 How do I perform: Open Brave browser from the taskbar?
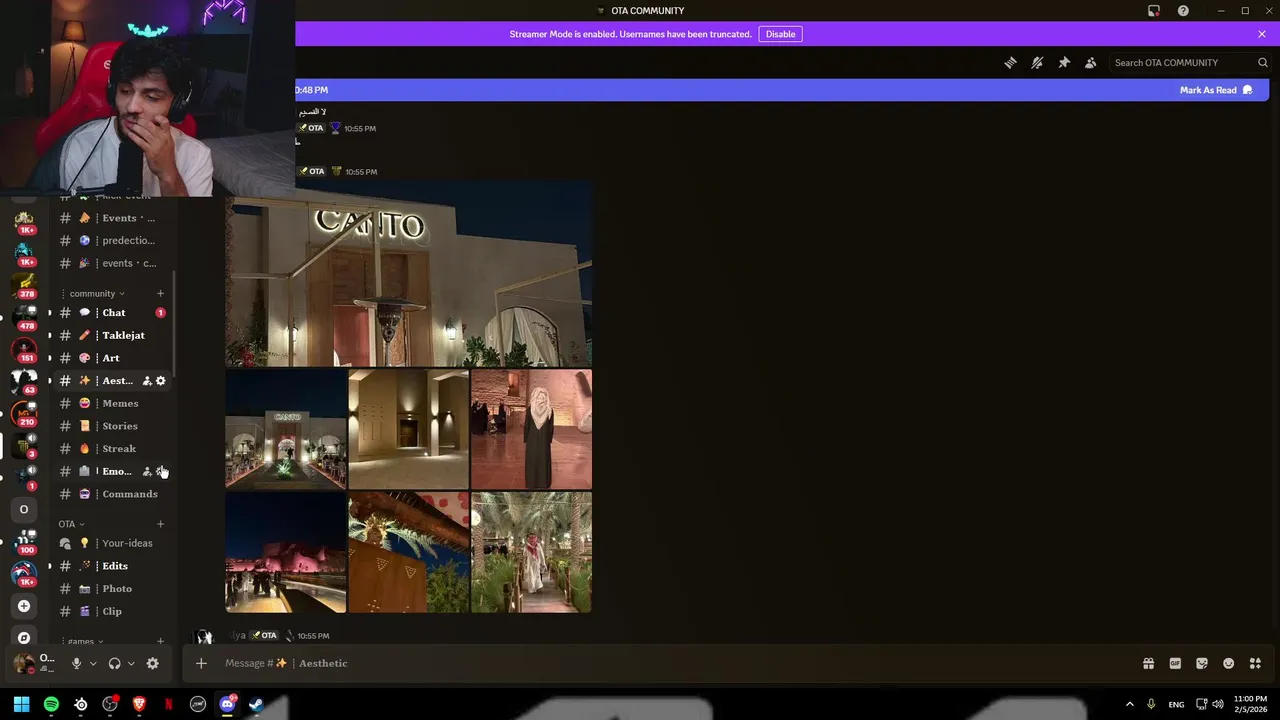[139, 704]
